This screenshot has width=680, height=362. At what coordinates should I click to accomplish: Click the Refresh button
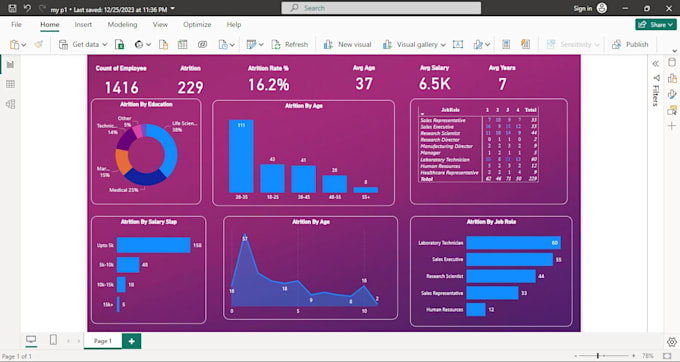[x=290, y=44]
